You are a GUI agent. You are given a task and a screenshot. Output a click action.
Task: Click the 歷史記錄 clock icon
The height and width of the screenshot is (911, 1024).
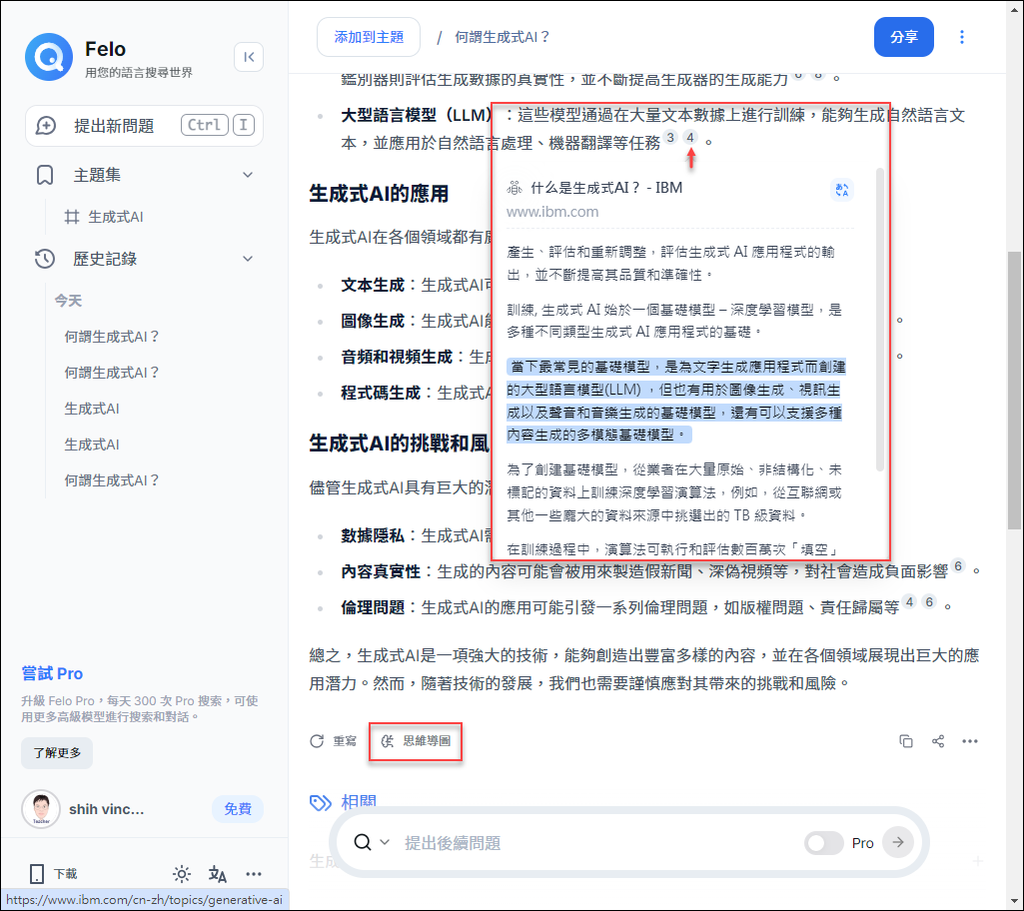tap(45, 259)
